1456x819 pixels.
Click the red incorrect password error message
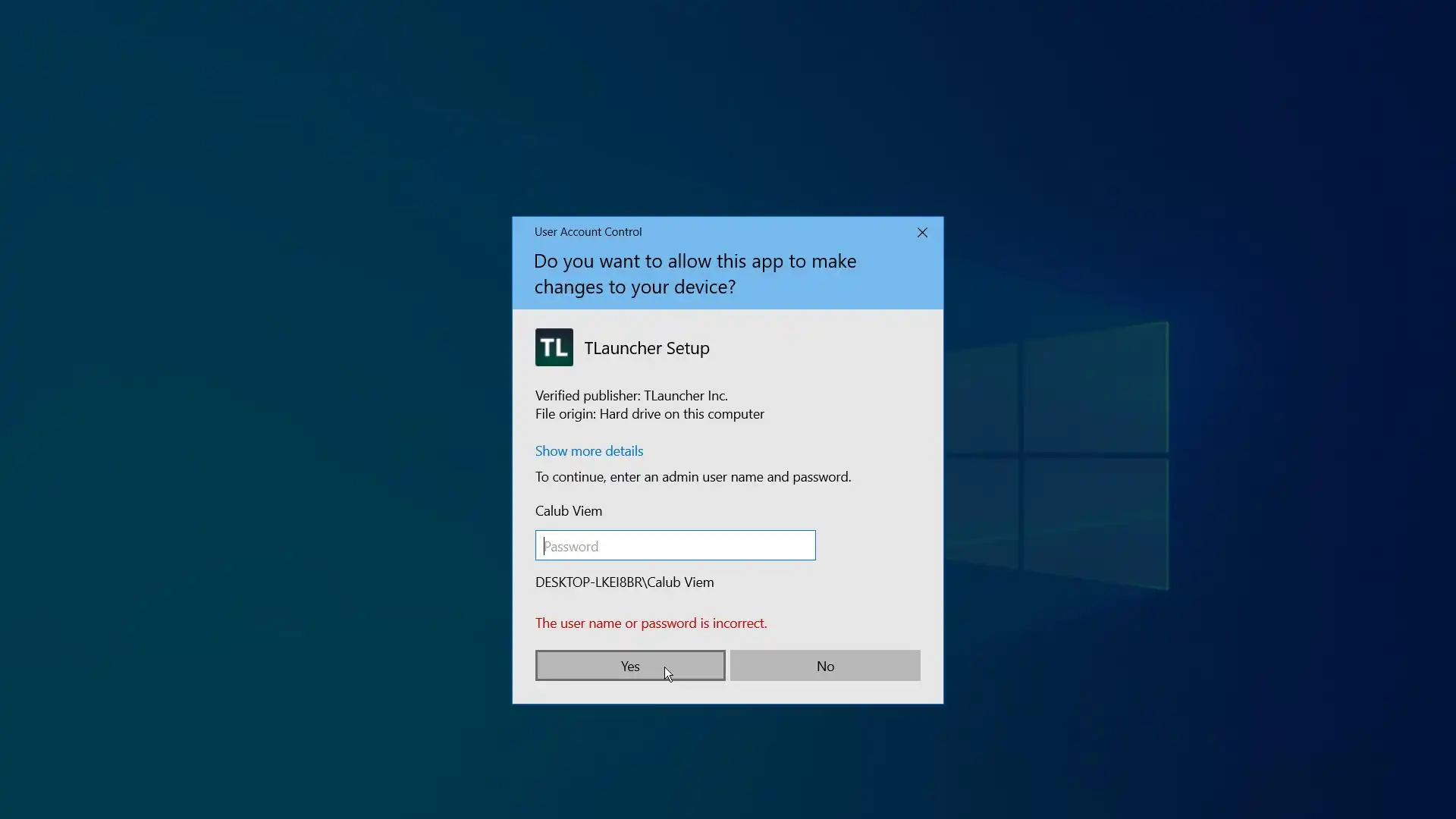(x=651, y=623)
